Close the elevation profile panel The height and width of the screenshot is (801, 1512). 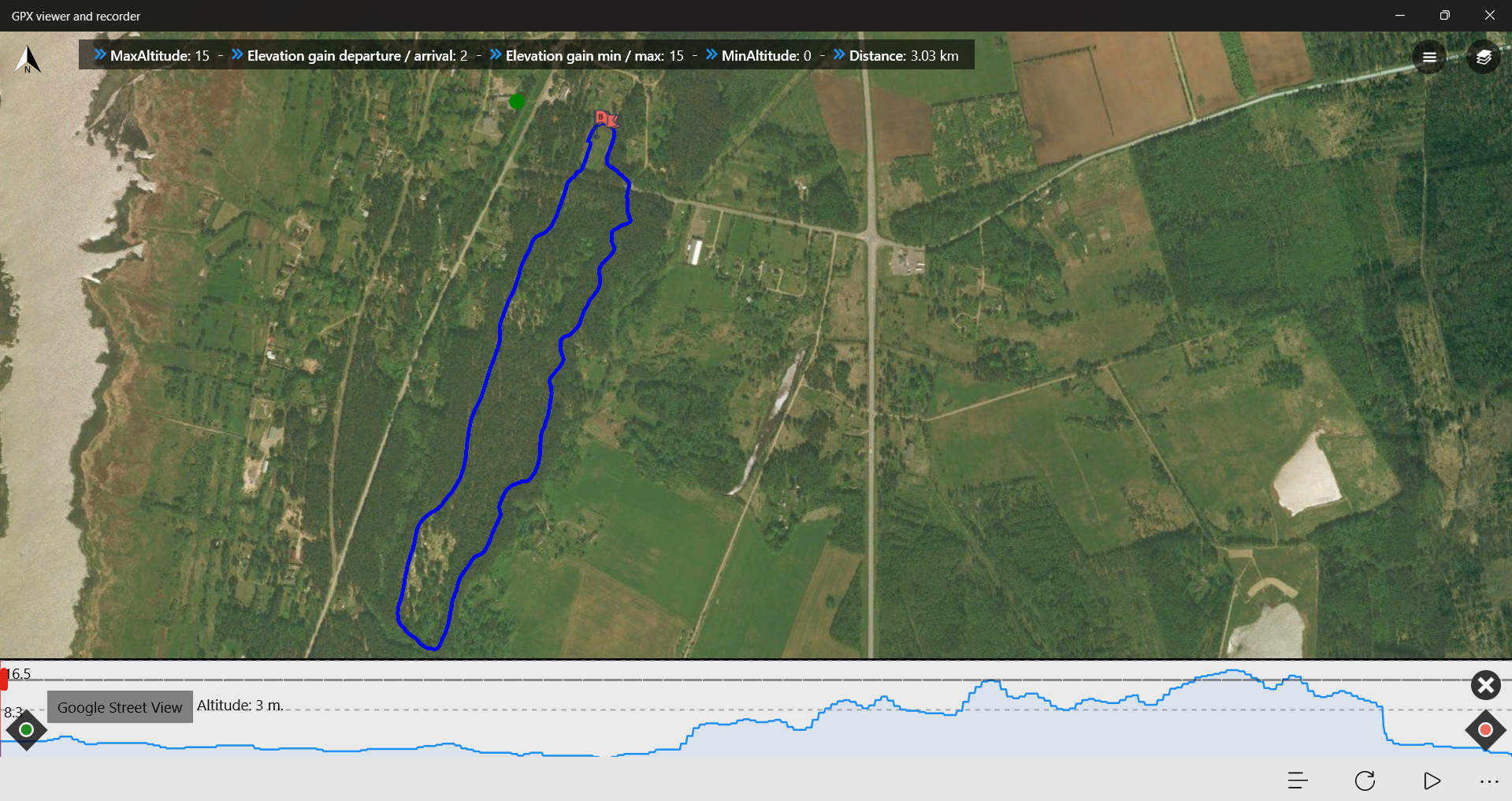[x=1485, y=685]
